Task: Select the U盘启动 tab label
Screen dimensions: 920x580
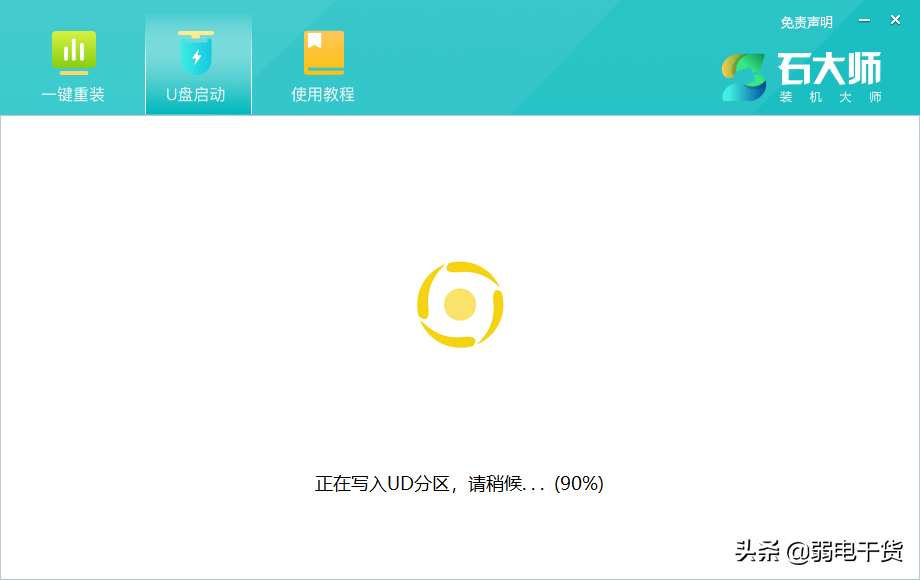Action: coord(196,95)
